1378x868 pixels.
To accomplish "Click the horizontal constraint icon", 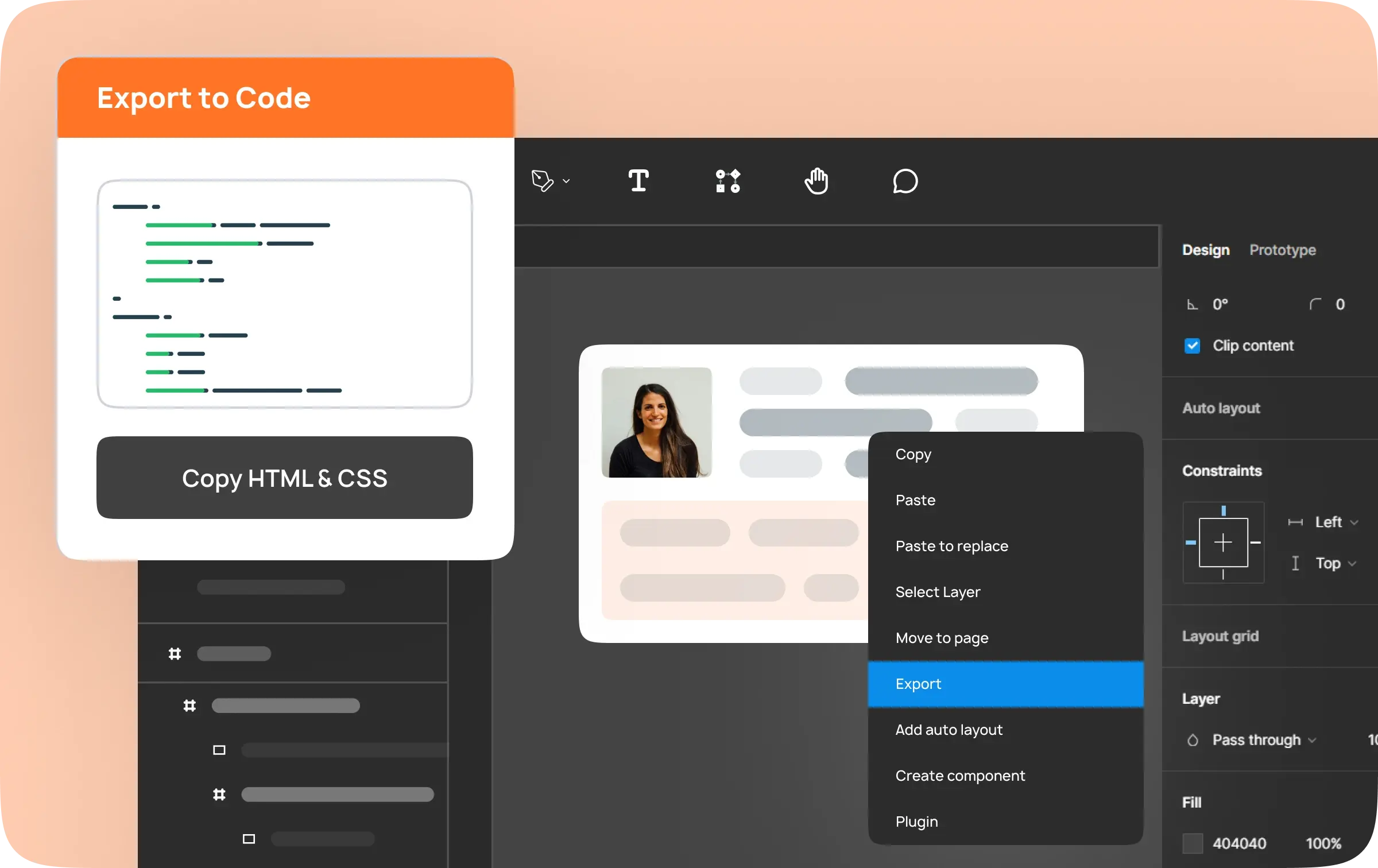I will [1295, 522].
